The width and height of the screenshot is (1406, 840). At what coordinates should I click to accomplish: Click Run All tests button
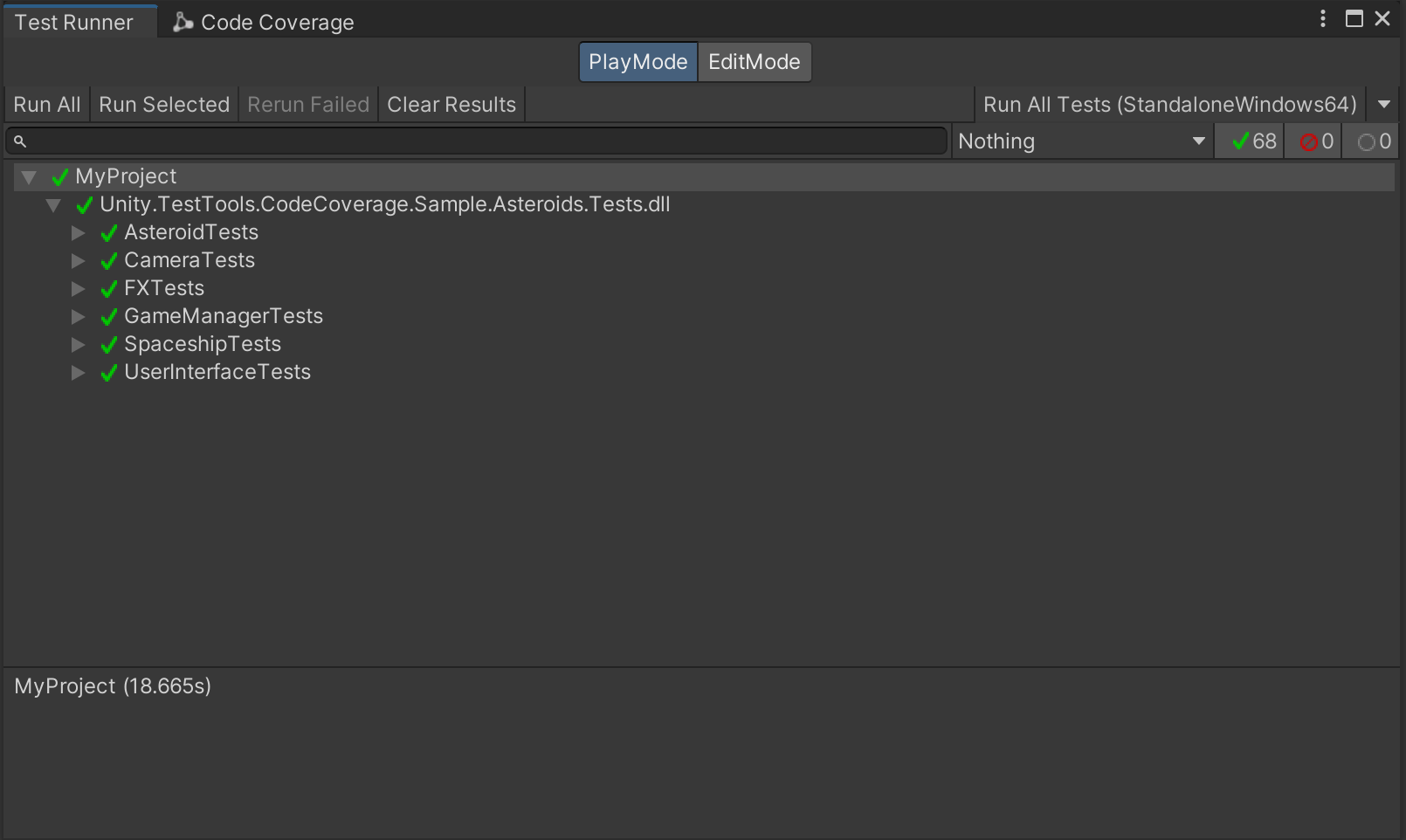tap(47, 105)
